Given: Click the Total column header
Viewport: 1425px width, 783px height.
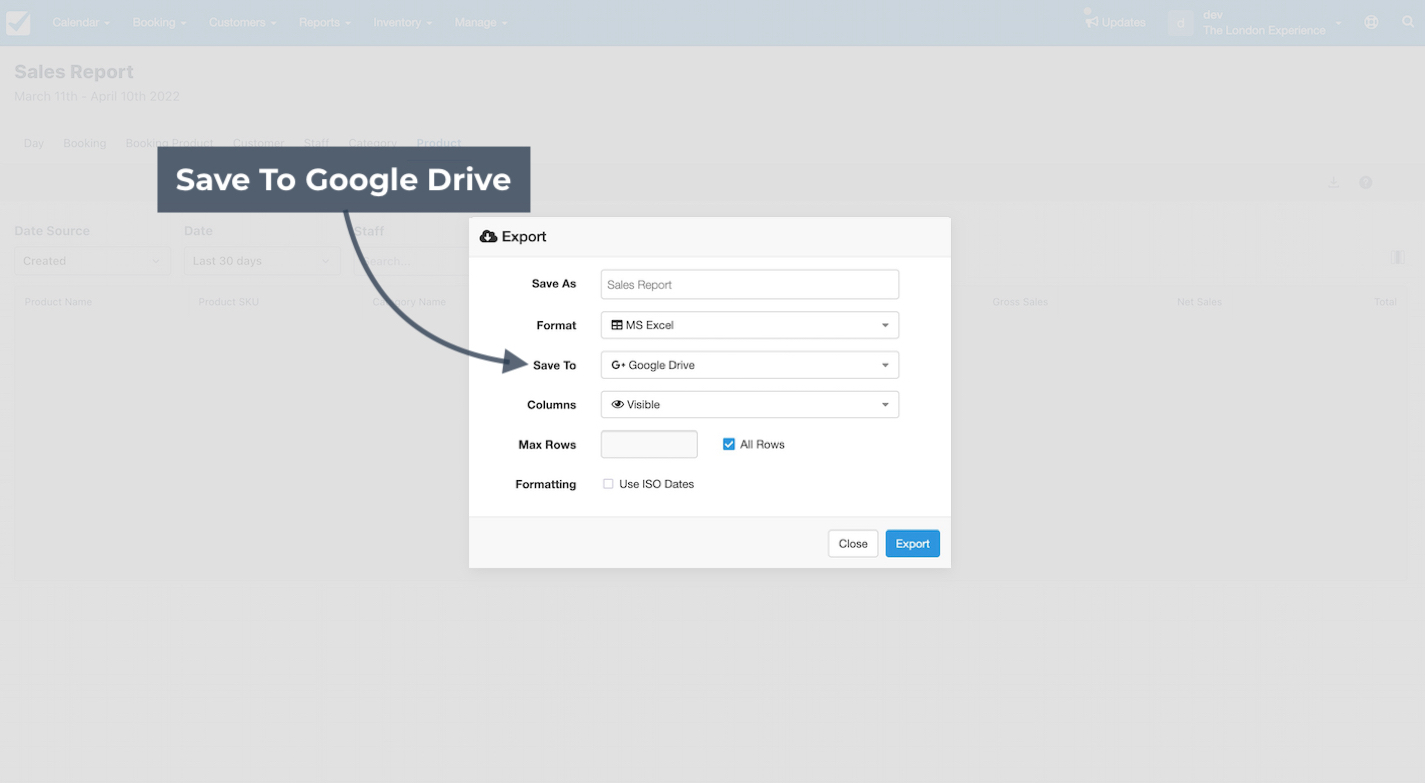Looking at the screenshot, I should (1385, 302).
